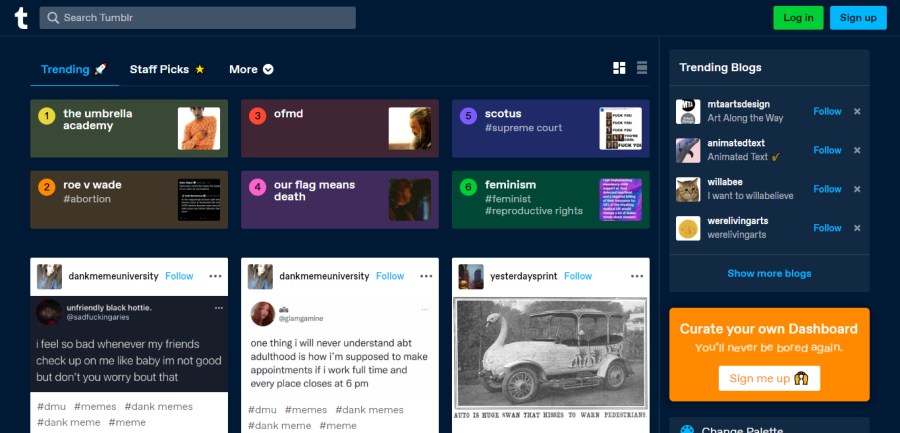The width and height of the screenshot is (900, 433).
Task: Open our flag means death topic
Action: [340, 200]
